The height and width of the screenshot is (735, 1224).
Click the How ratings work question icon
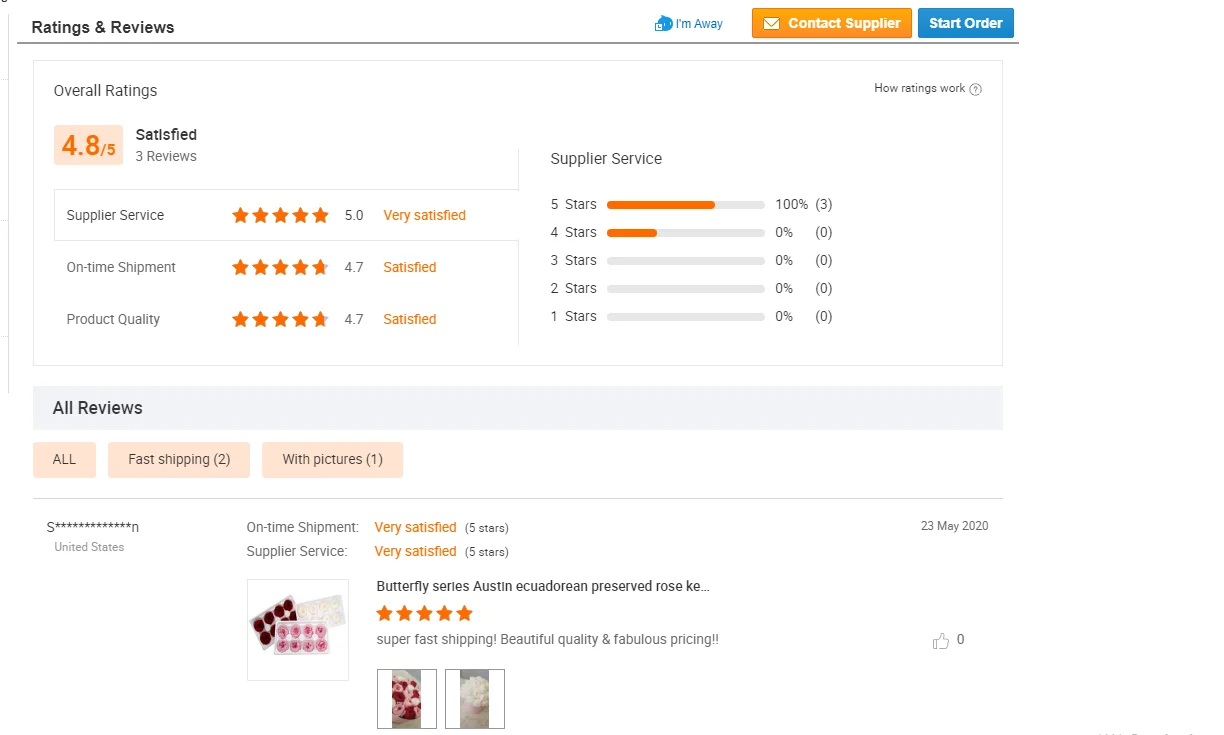tap(976, 89)
